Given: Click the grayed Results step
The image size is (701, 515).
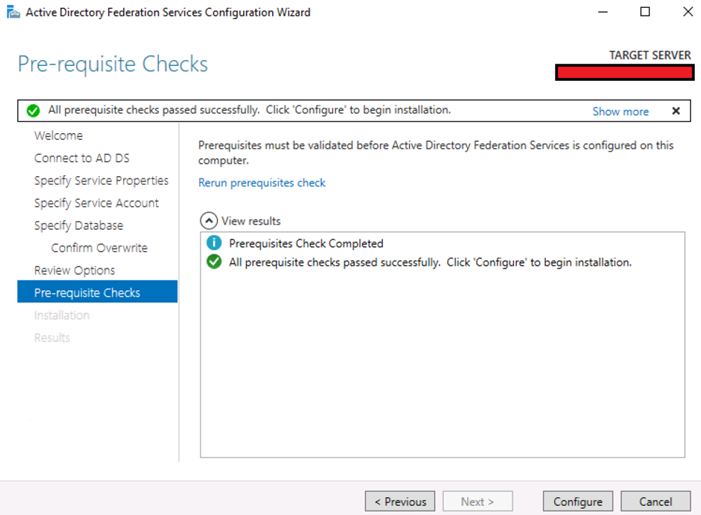Looking at the screenshot, I should (x=52, y=338).
